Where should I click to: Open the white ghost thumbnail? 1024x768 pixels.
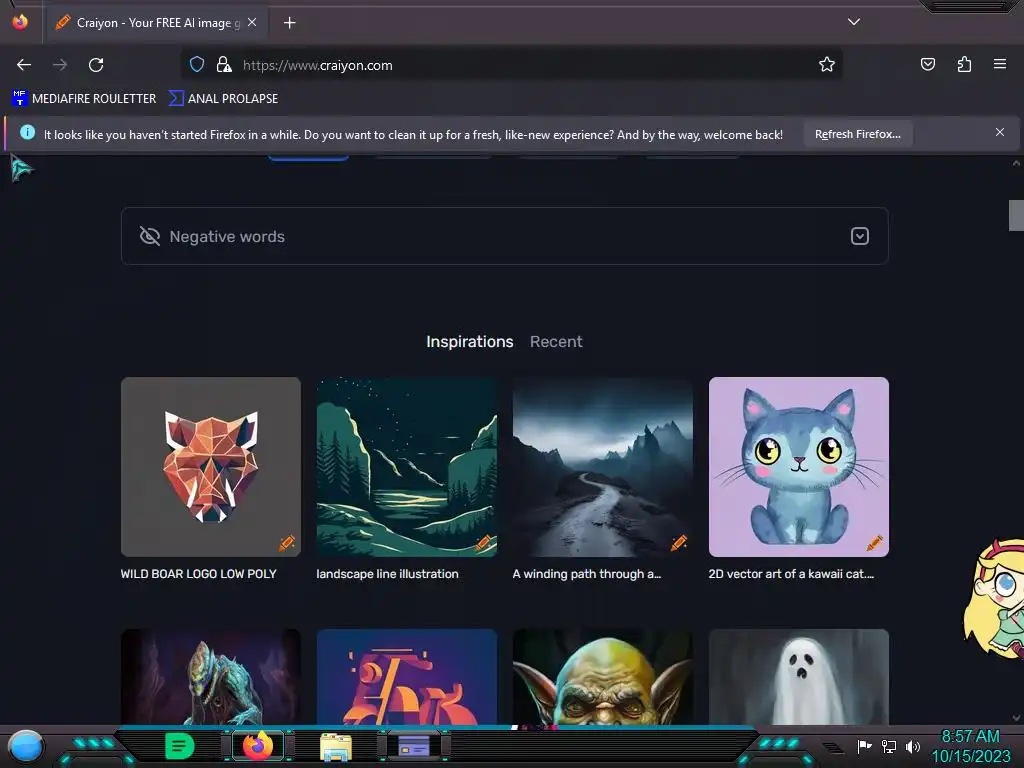[799, 677]
